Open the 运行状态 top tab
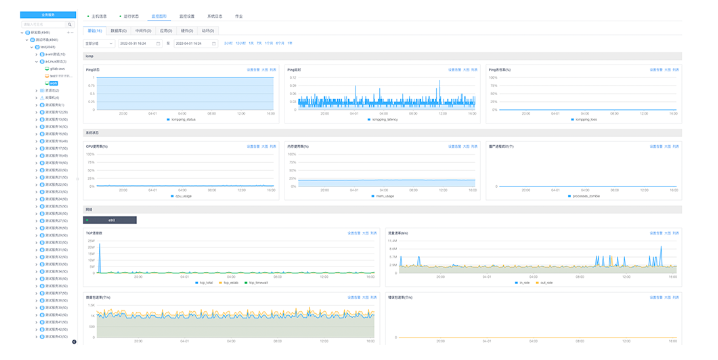The height and width of the screenshot is (360, 718). click(130, 16)
